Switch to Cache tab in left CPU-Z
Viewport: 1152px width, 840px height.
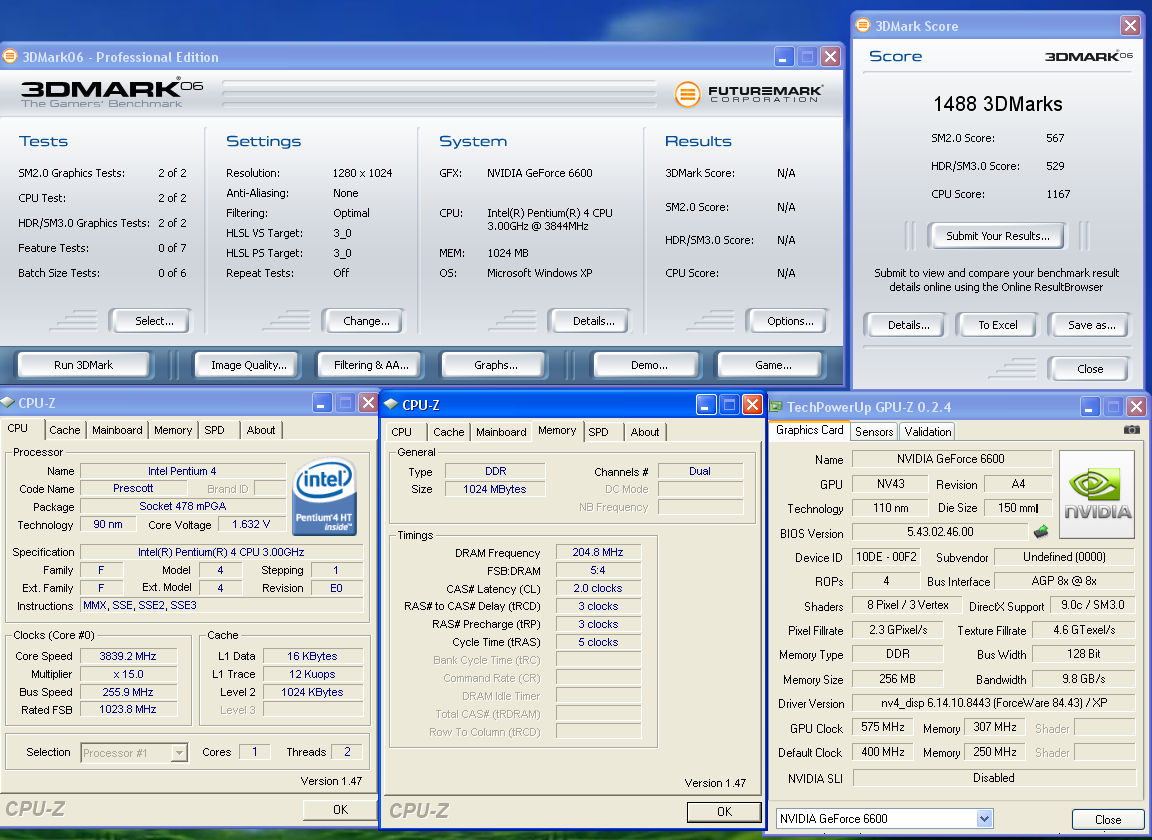click(65, 430)
